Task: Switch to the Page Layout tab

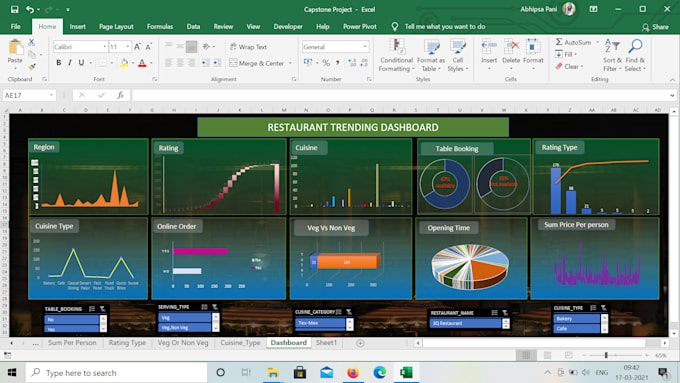Action: pyautogui.click(x=116, y=26)
